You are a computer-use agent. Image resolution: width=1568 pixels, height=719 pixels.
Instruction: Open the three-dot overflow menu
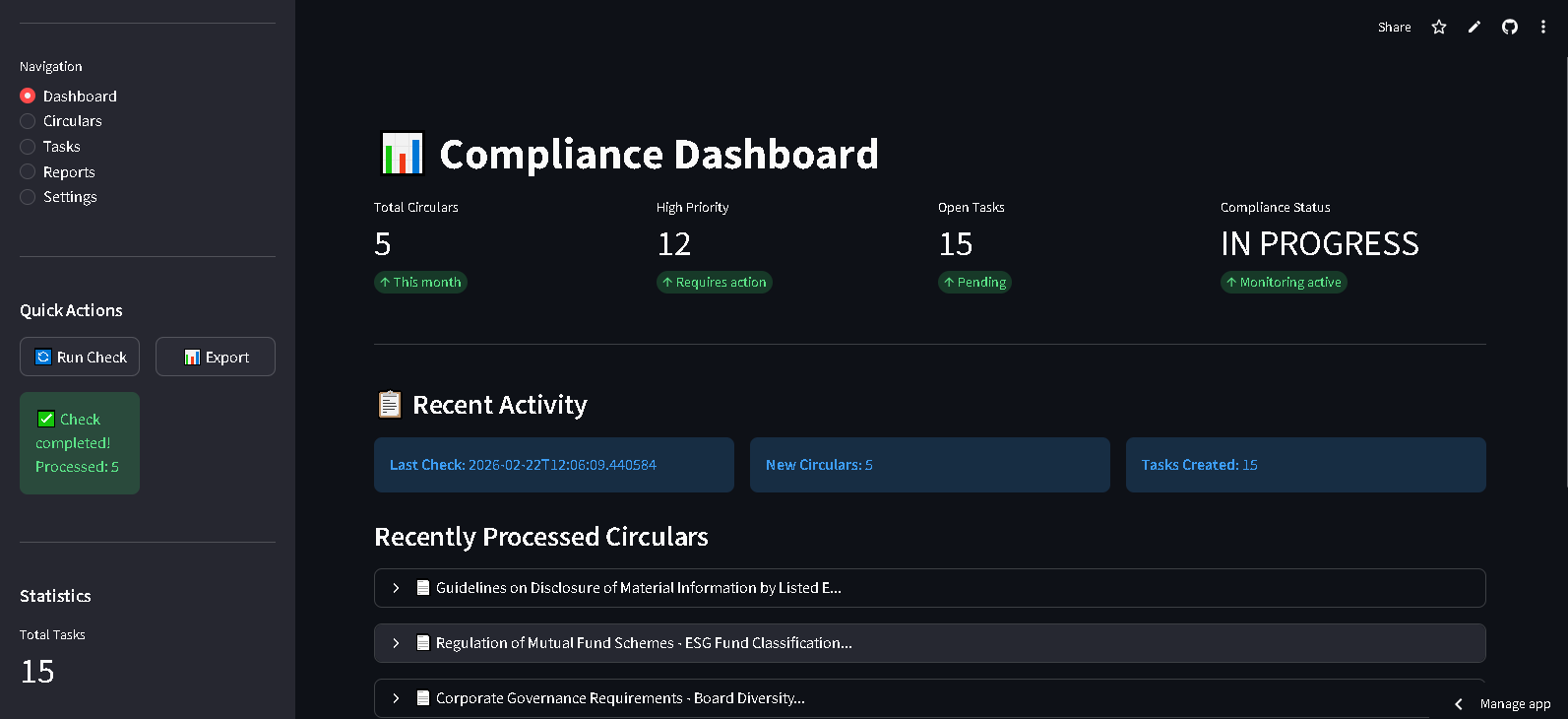1543,28
